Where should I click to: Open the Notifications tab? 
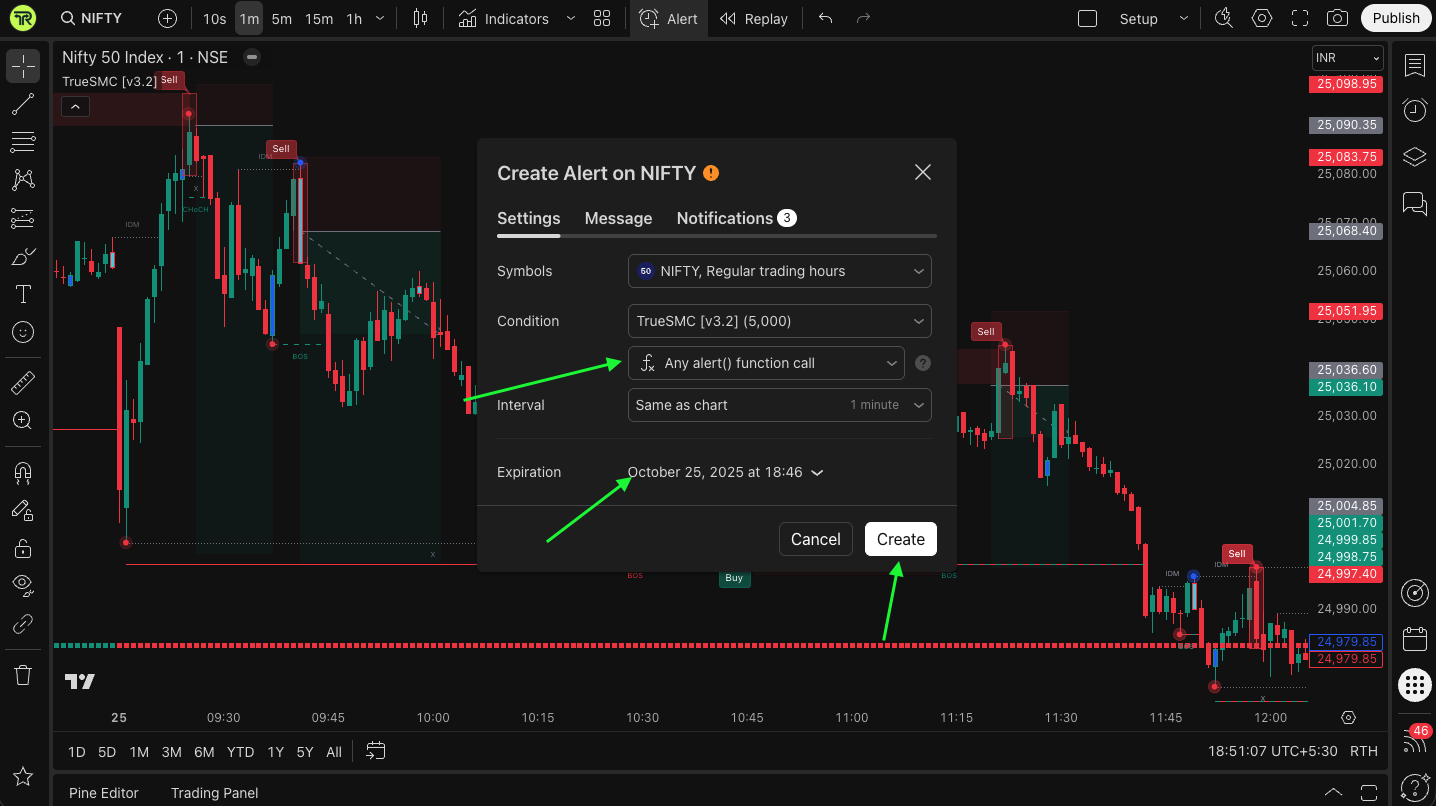click(x=725, y=218)
